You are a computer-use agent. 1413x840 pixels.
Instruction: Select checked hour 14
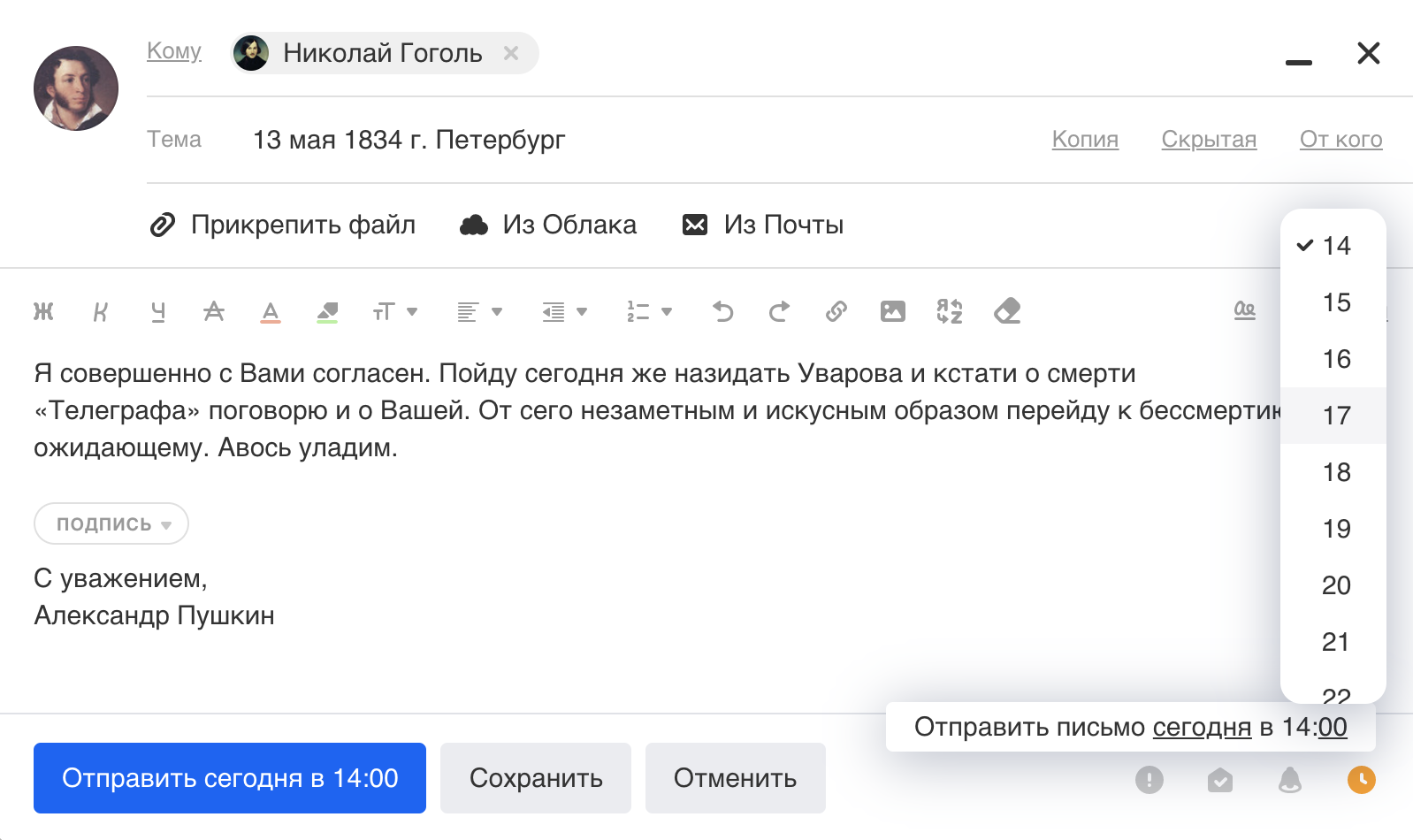(1333, 246)
